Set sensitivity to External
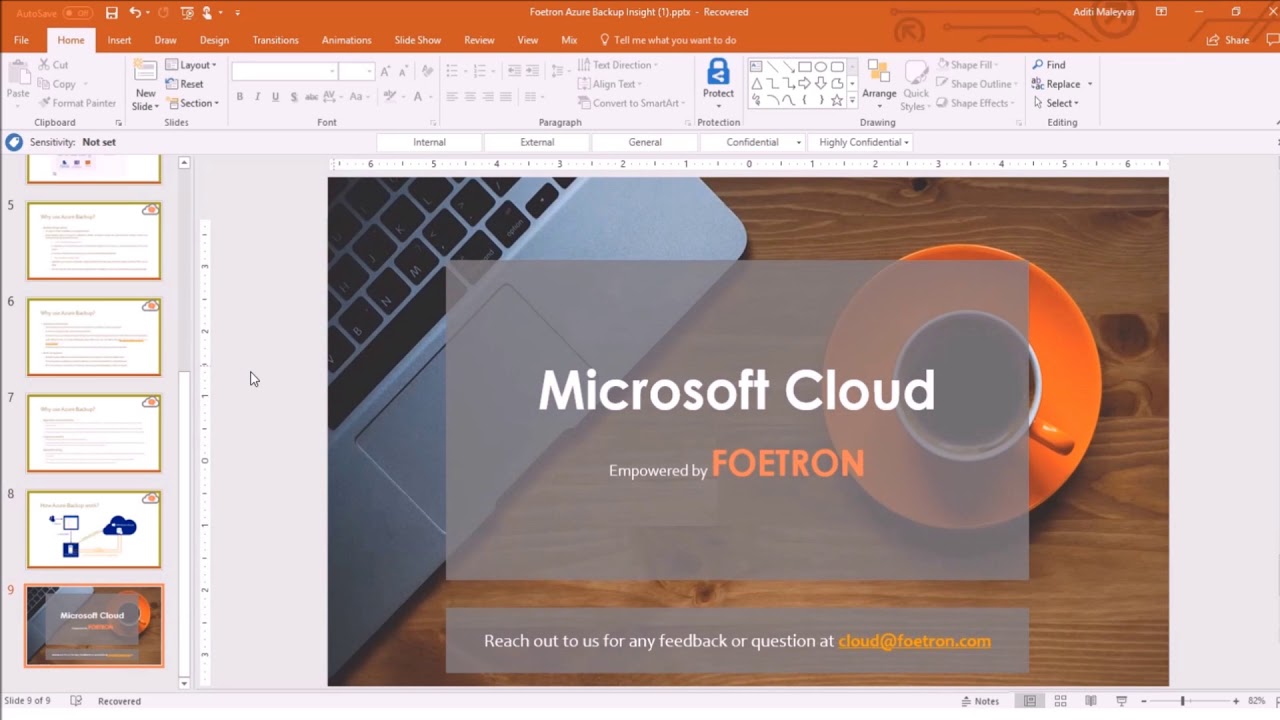This screenshot has width=1280, height=720. 537,142
